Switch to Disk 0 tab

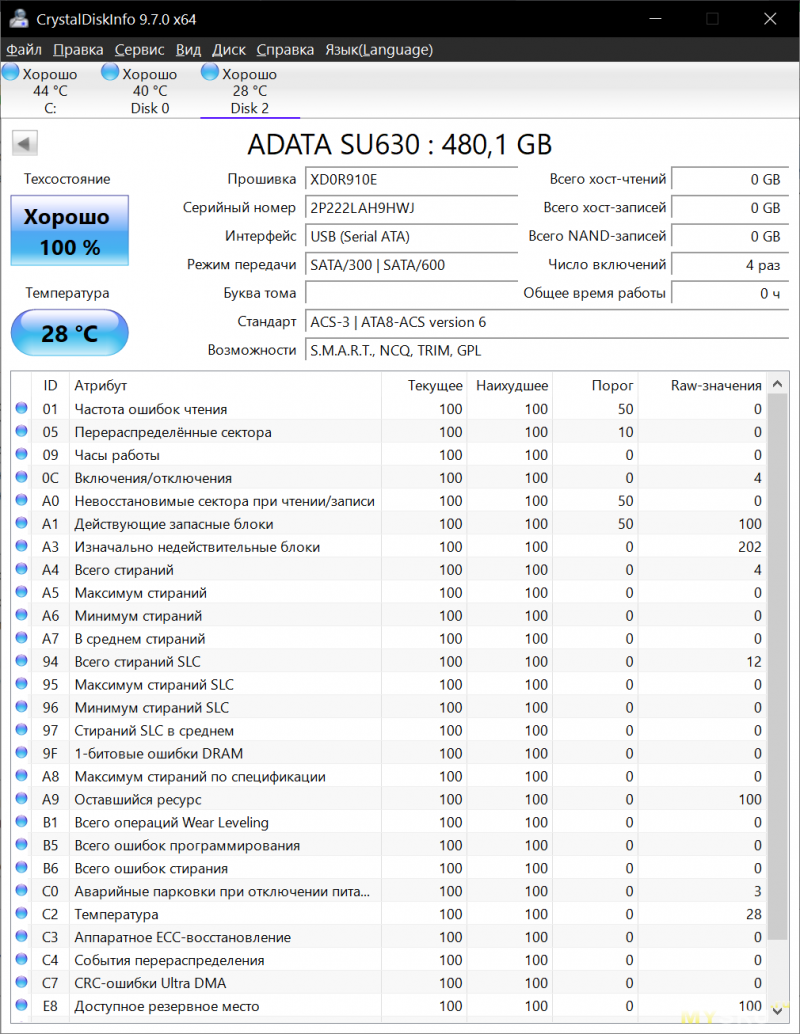pos(150,91)
